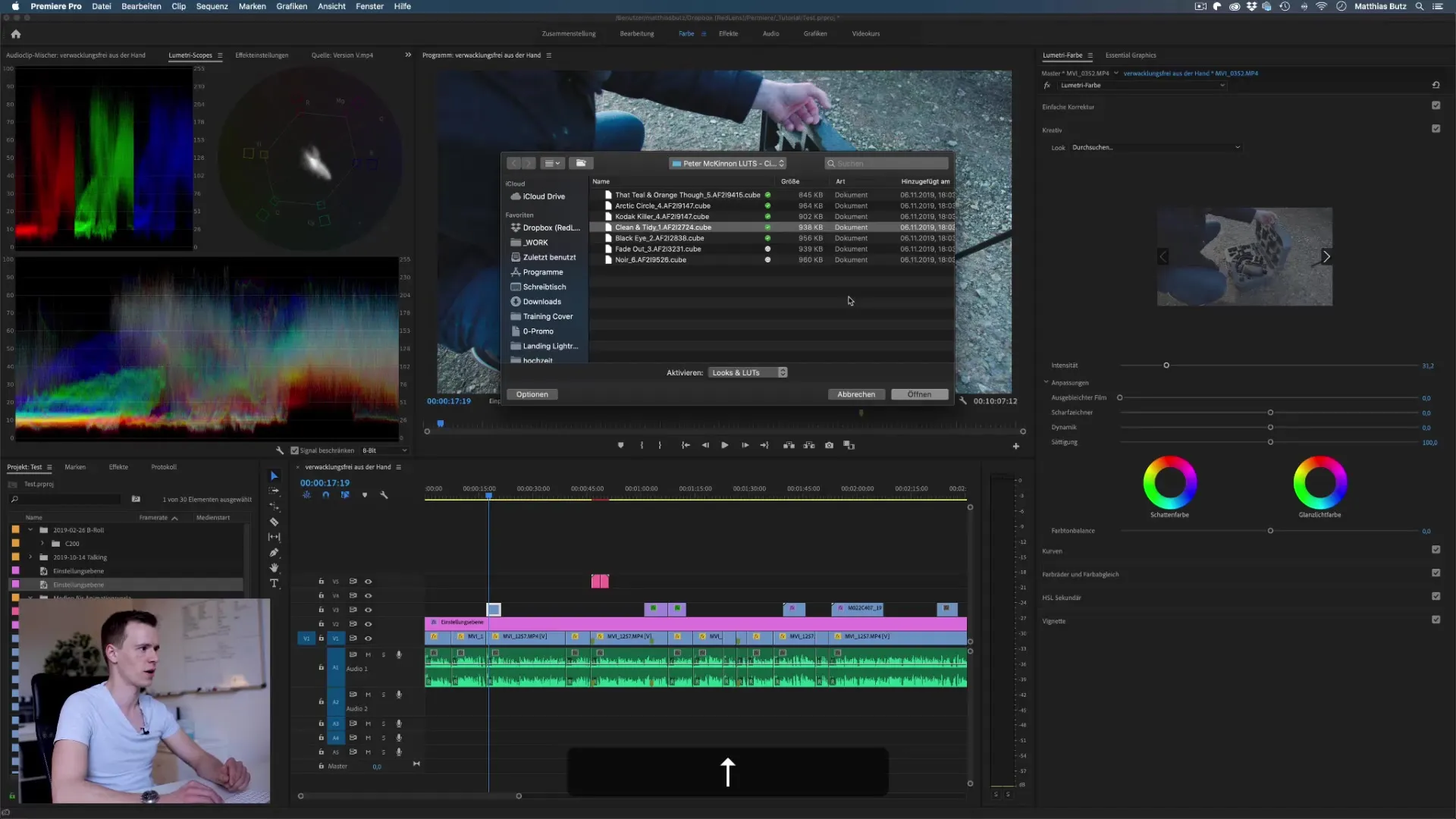
Task: Toggle the Vignette checkbox
Action: pyautogui.click(x=1436, y=620)
